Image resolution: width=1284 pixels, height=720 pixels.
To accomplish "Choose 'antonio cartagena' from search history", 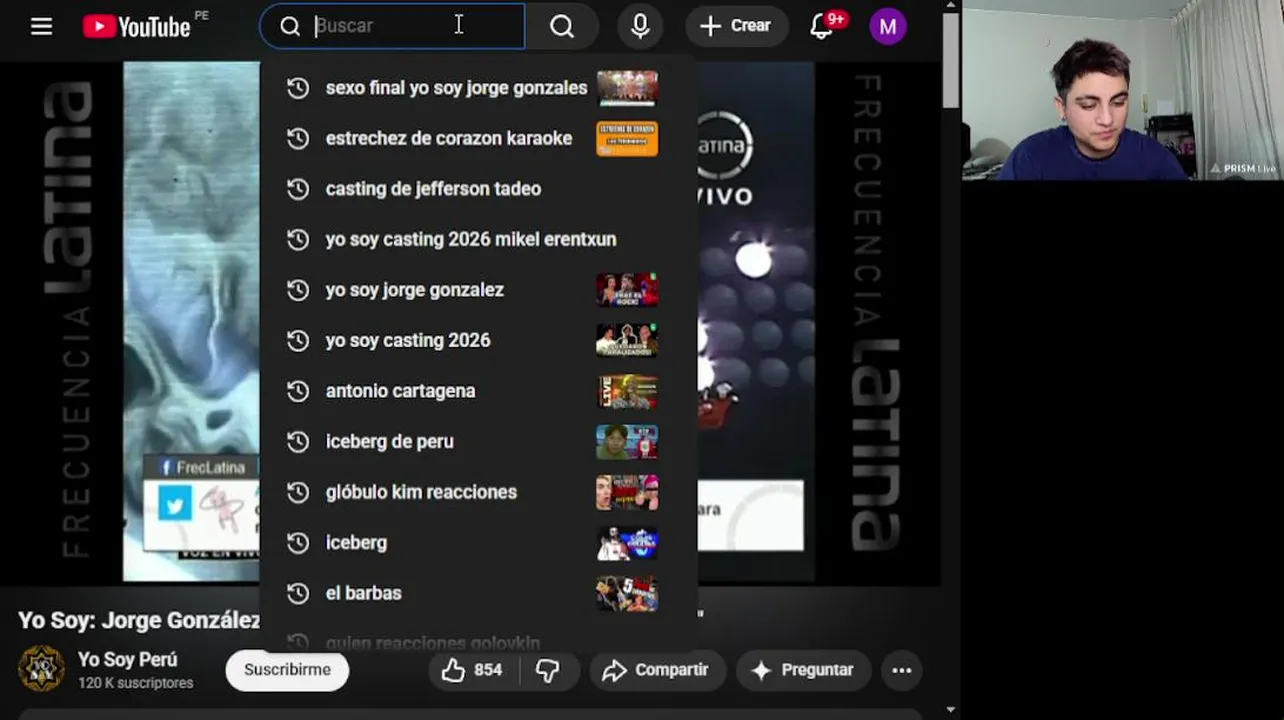I will (478, 391).
